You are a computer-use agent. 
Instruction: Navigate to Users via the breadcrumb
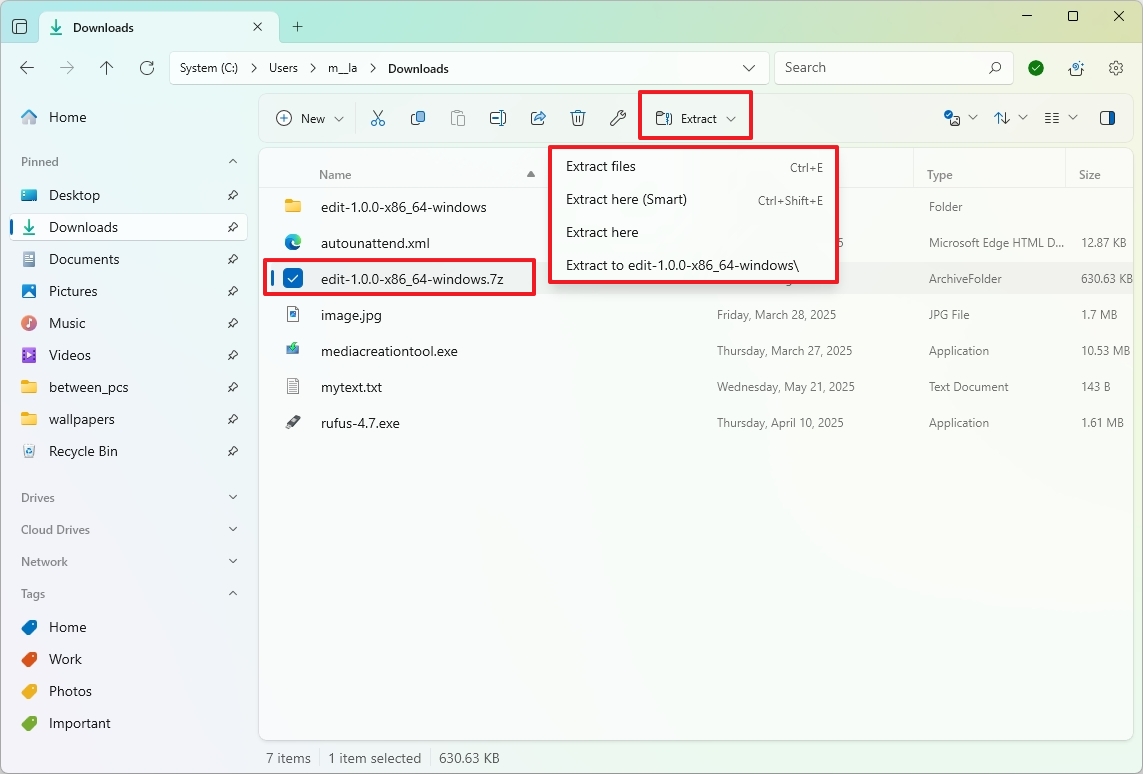pos(283,67)
